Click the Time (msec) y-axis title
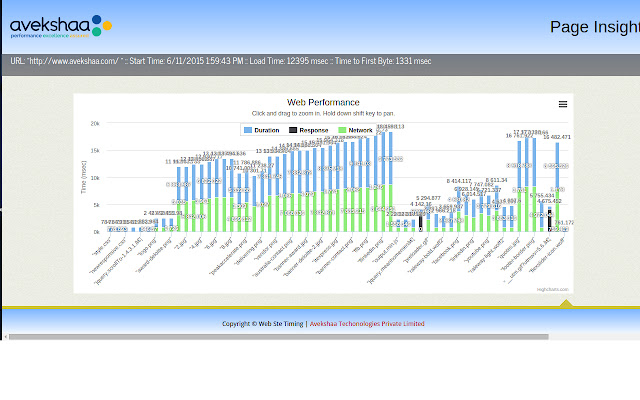640x400 pixels. 84,178
